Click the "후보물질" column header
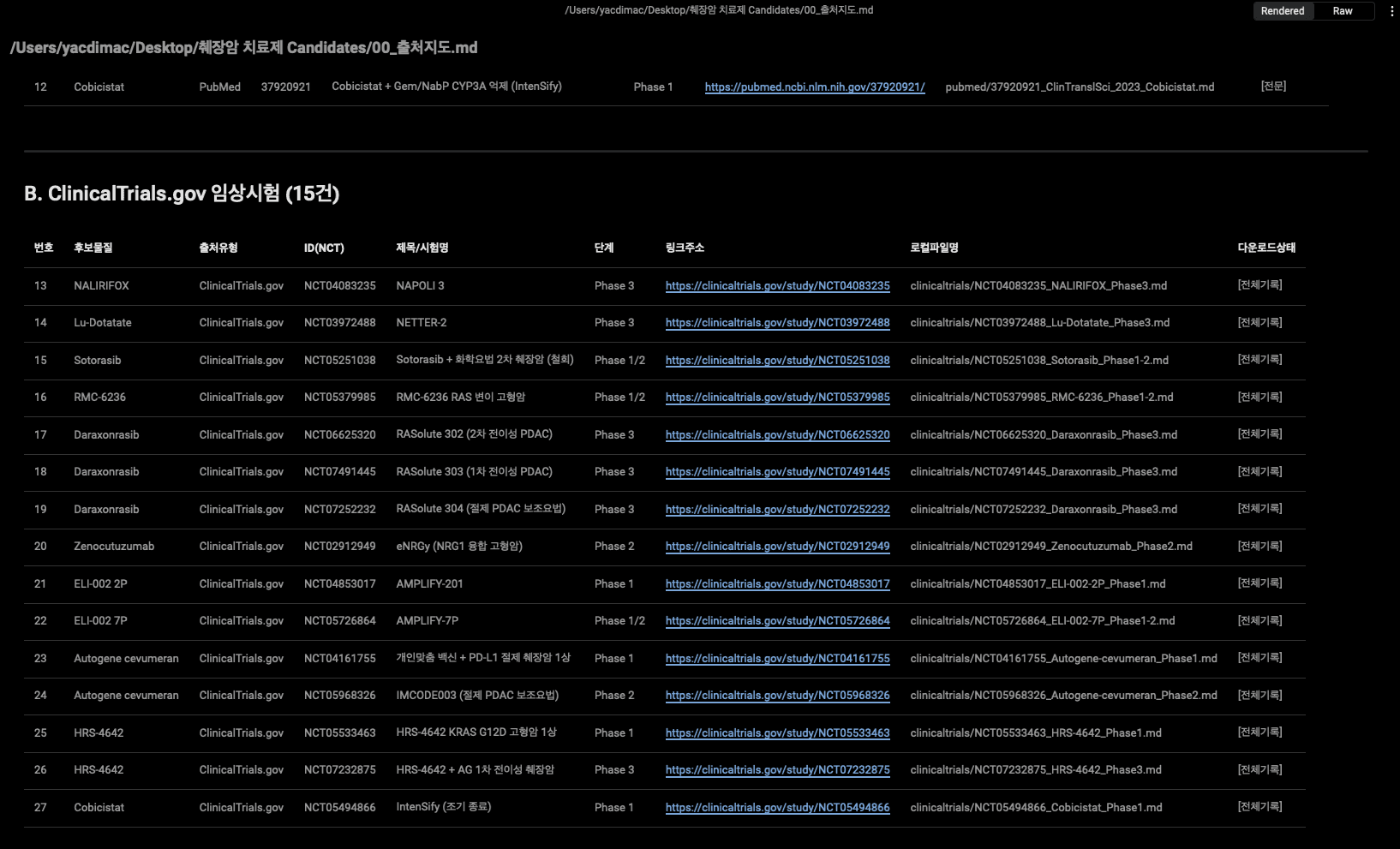The width and height of the screenshot is (1400, 849). click(x=93, y=248)
